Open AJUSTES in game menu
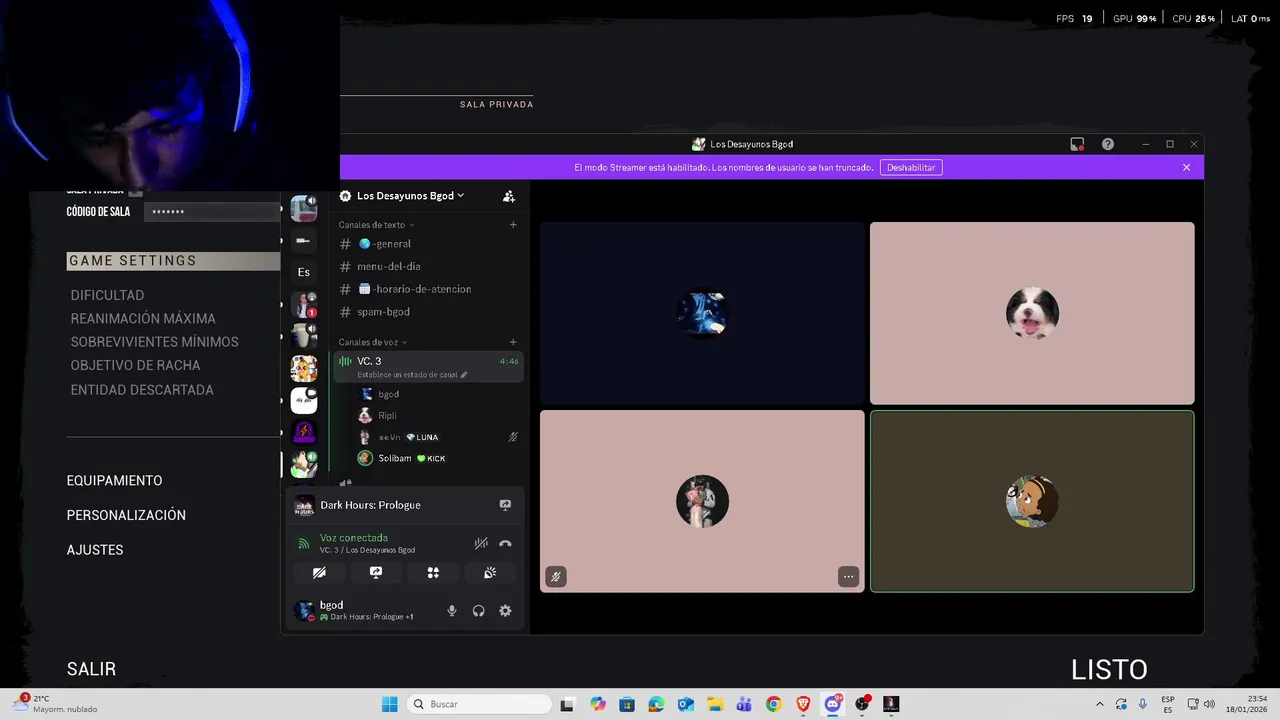Screen dimensions: 1280x720 coord(95,550)
